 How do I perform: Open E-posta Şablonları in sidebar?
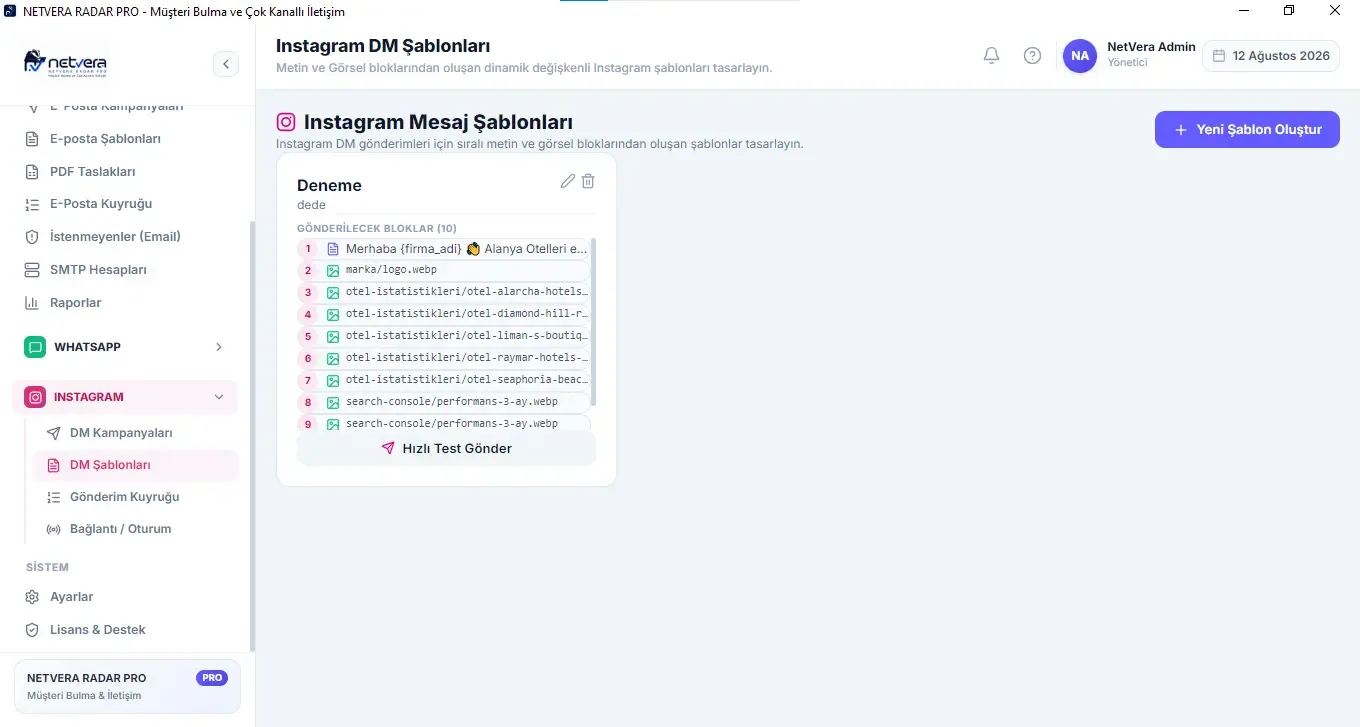click(126, 139)
